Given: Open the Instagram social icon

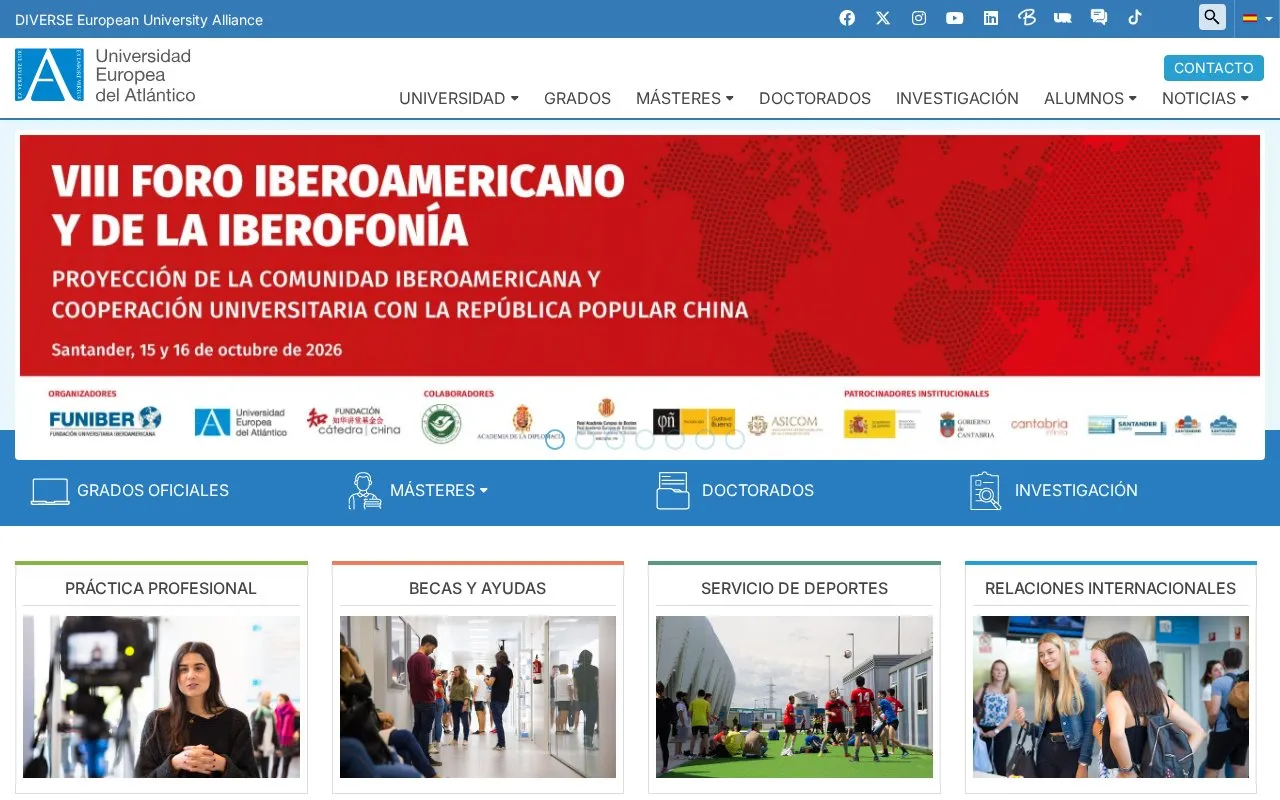Looking at the screenshot, I should 919,18.
